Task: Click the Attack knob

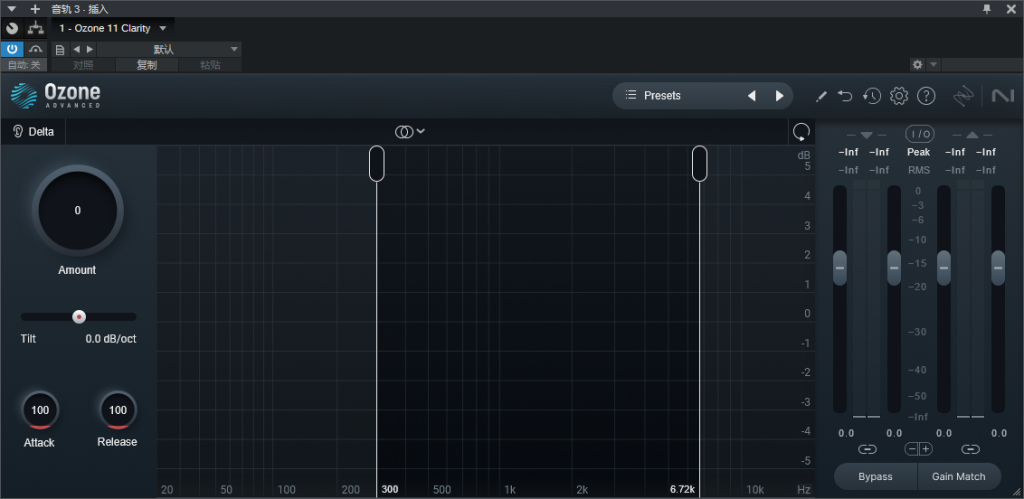Action: click(x=40, y=410)
